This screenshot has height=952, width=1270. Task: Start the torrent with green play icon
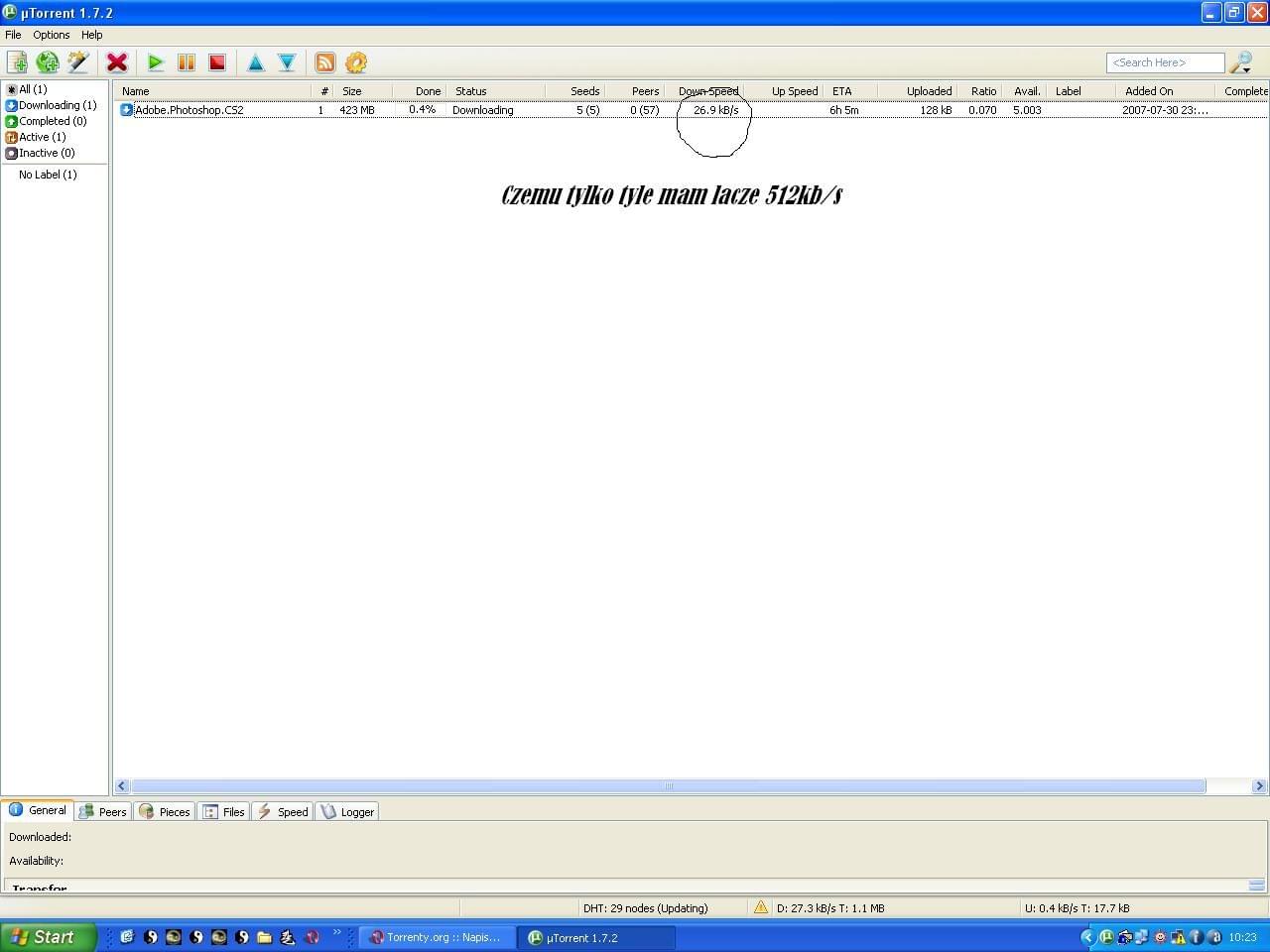coord(155,62)
